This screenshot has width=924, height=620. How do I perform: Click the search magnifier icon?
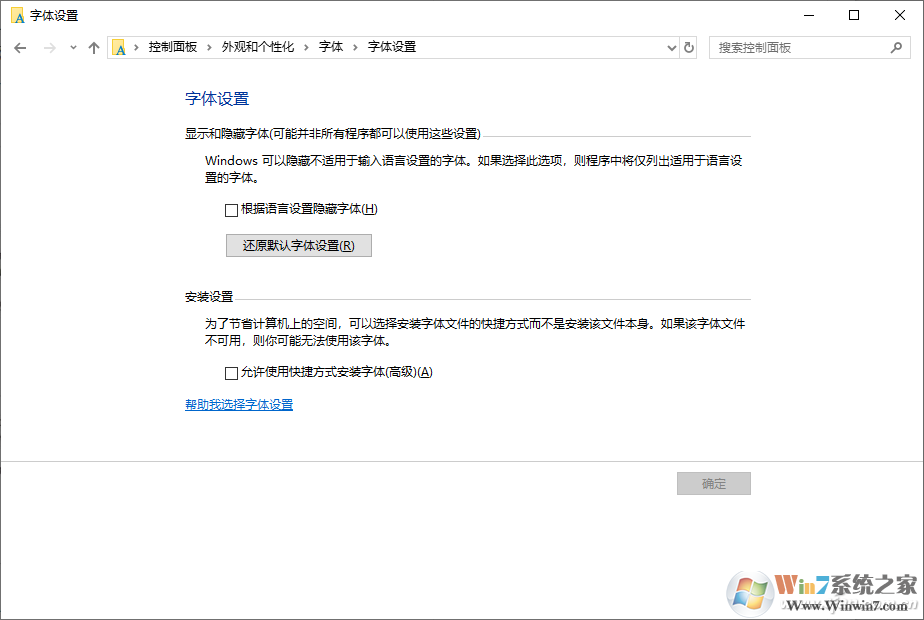[x=898, y=47]
